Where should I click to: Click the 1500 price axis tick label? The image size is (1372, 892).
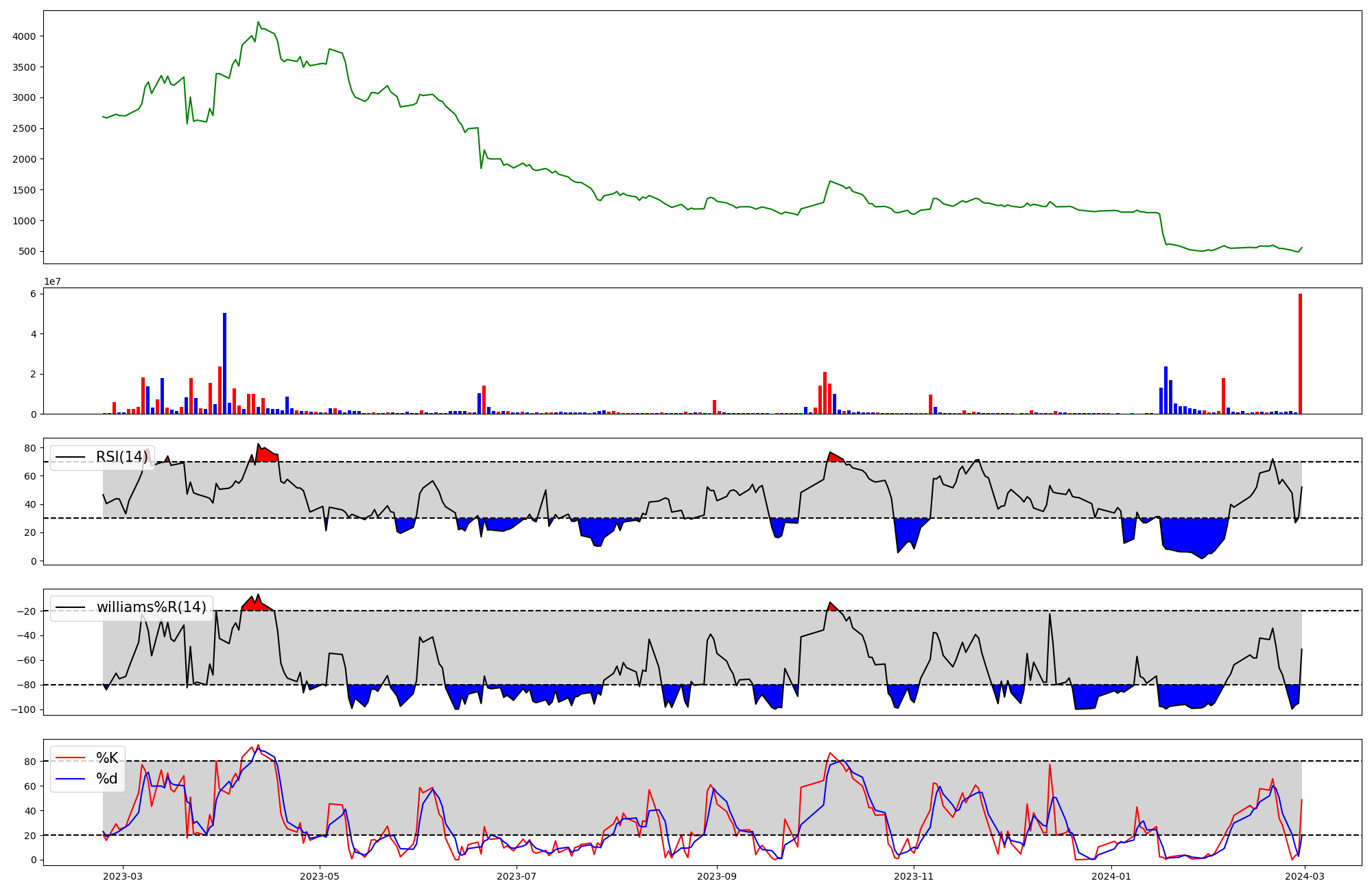click(x=25, y=190)
